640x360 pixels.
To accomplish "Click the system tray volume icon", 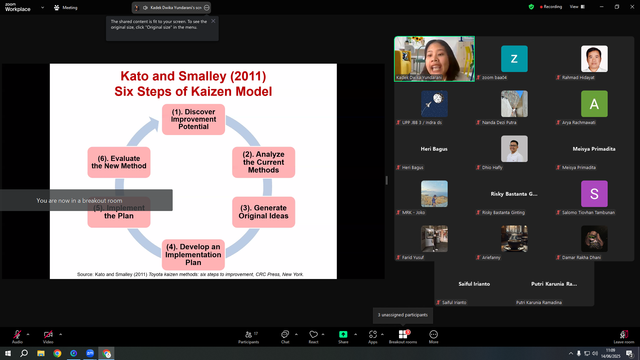I will 595,353.
